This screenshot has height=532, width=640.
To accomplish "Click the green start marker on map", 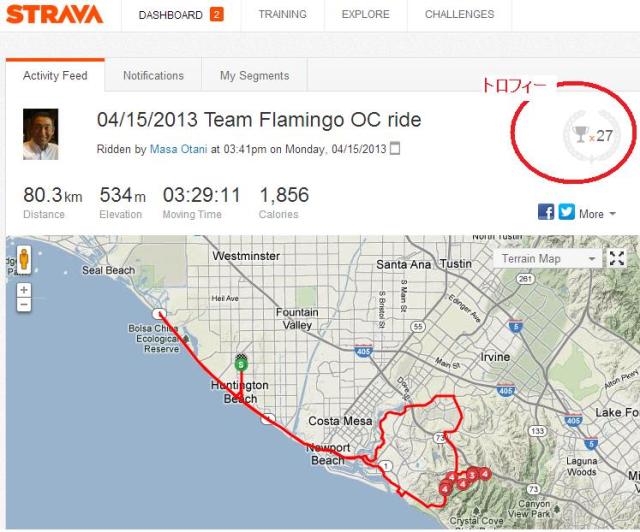I will click(240, 362).
